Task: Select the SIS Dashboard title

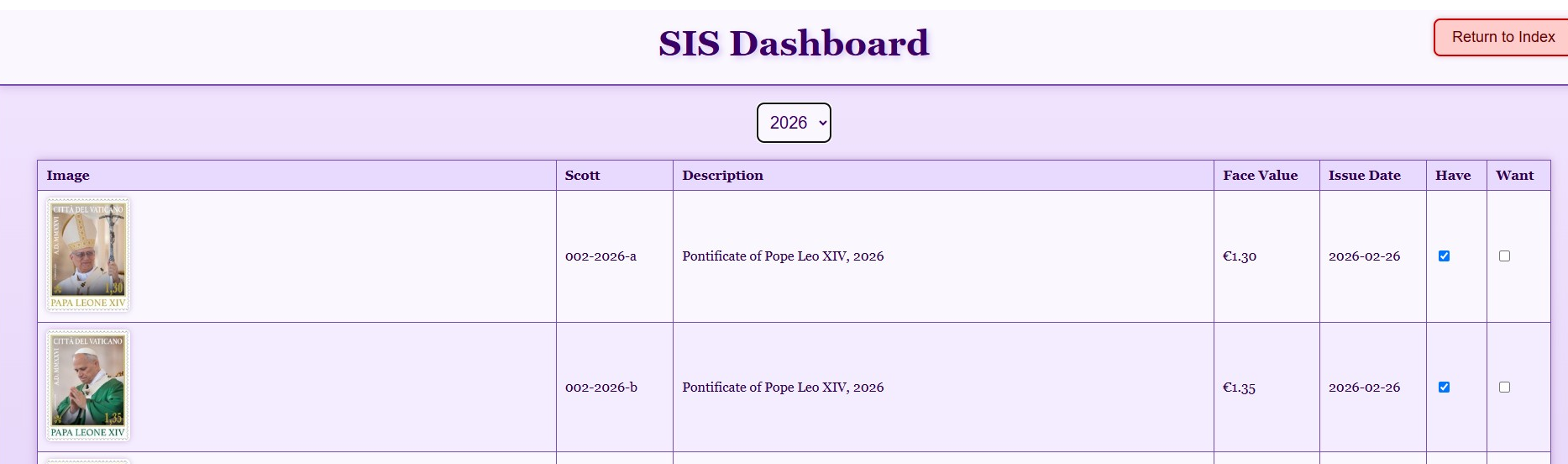Action: tap(794, 44)
